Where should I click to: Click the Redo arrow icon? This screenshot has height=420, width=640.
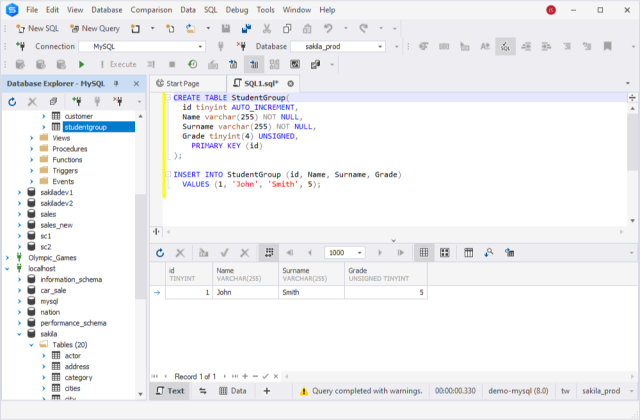point(363,29)
